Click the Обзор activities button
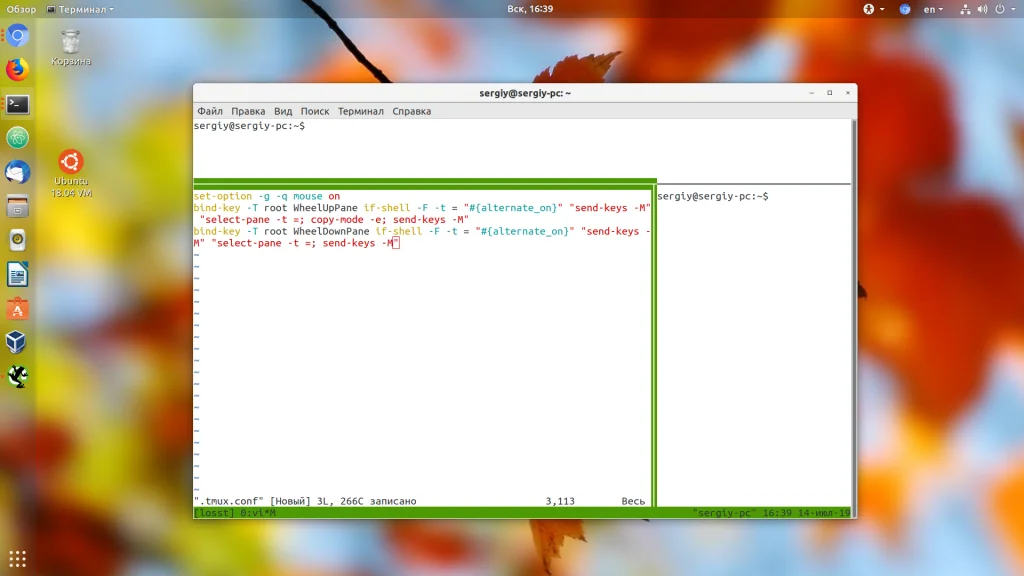Image resolution: width=1024 pixels, height=576 pixels. (22, 9)
